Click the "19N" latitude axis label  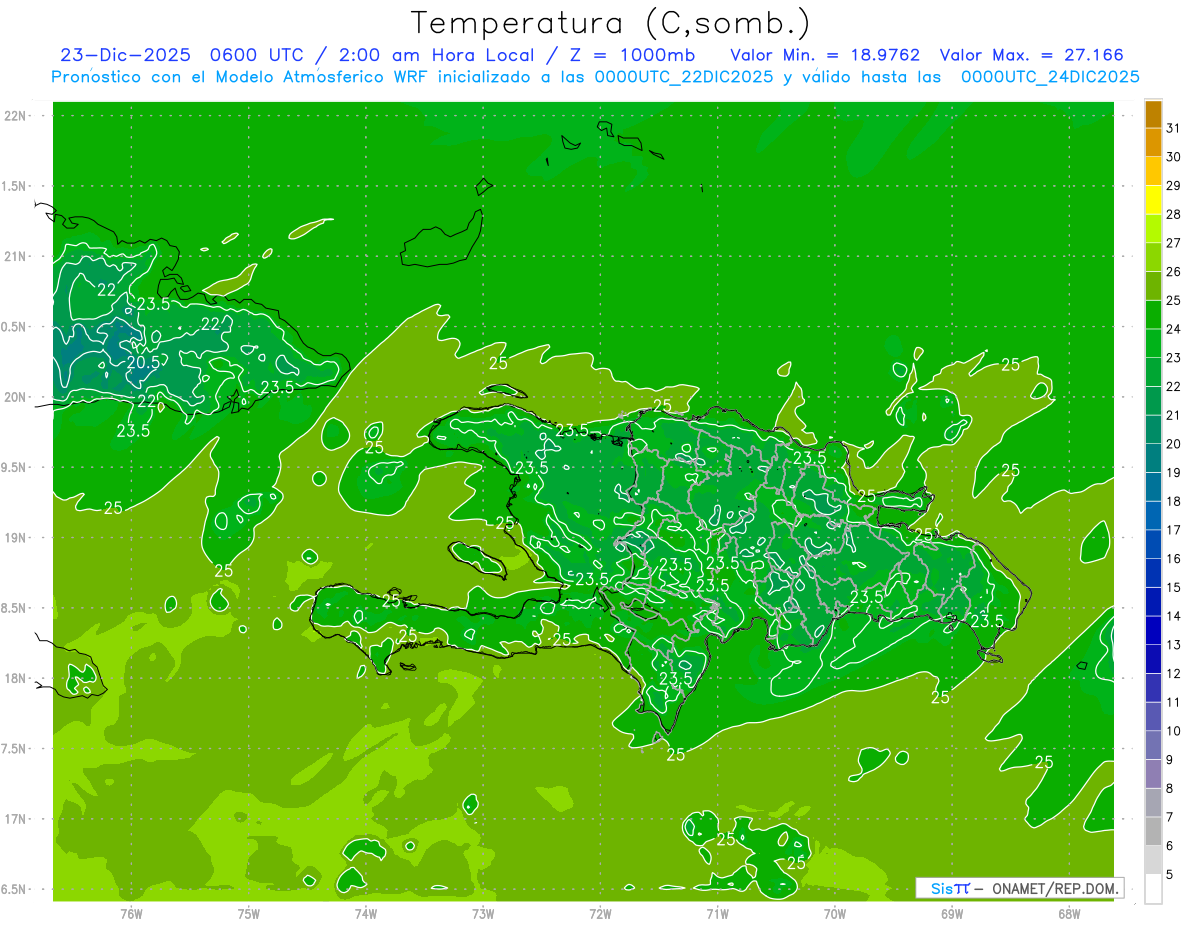pyautogui.click(x=16, y=538)
